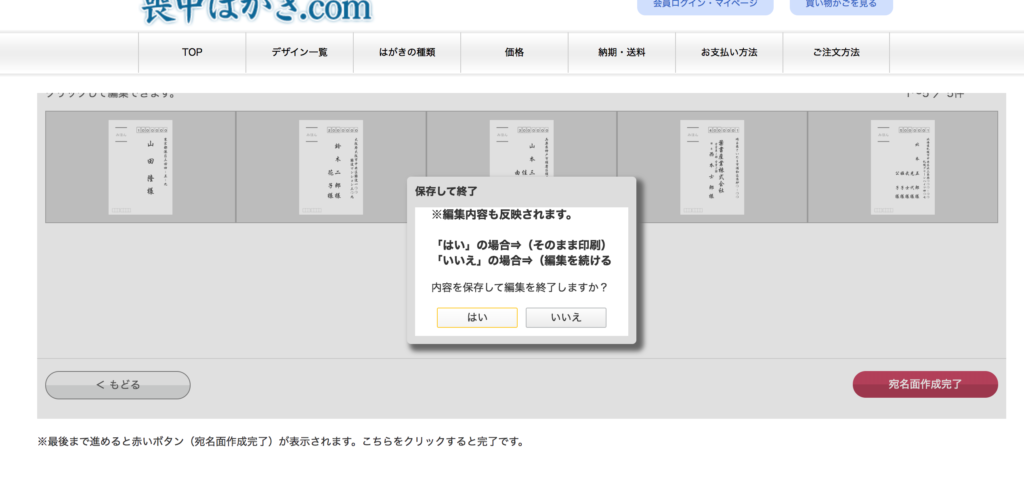Viewport: 1024px width, 481px height.
Task: Open 会員ログイン・マイページ
Action: pyautogui.click(x=705, y=6)
